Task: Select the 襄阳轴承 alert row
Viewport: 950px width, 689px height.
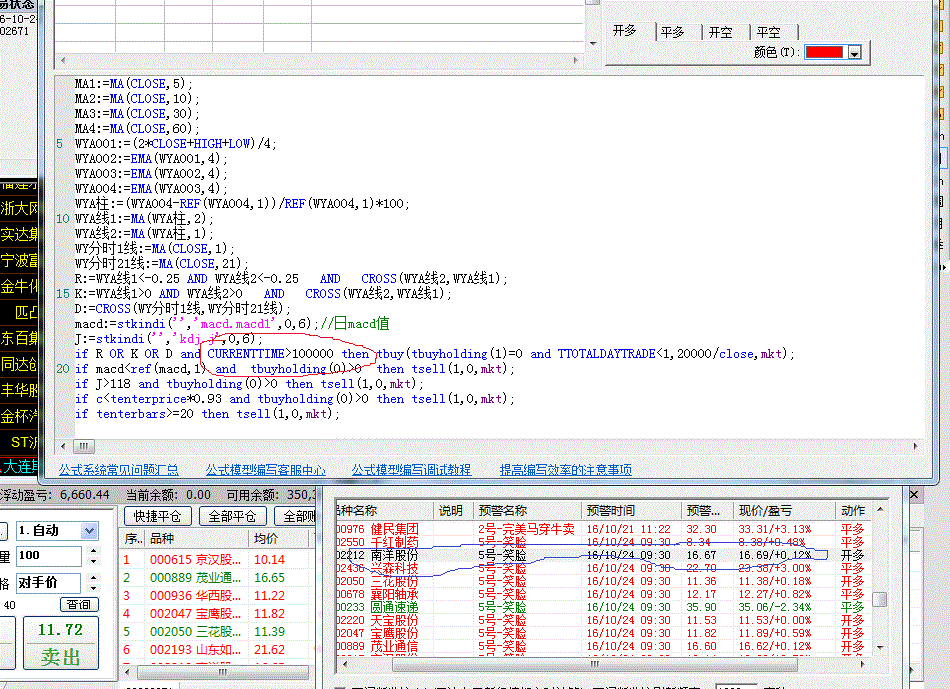Action: click(602, 594)
